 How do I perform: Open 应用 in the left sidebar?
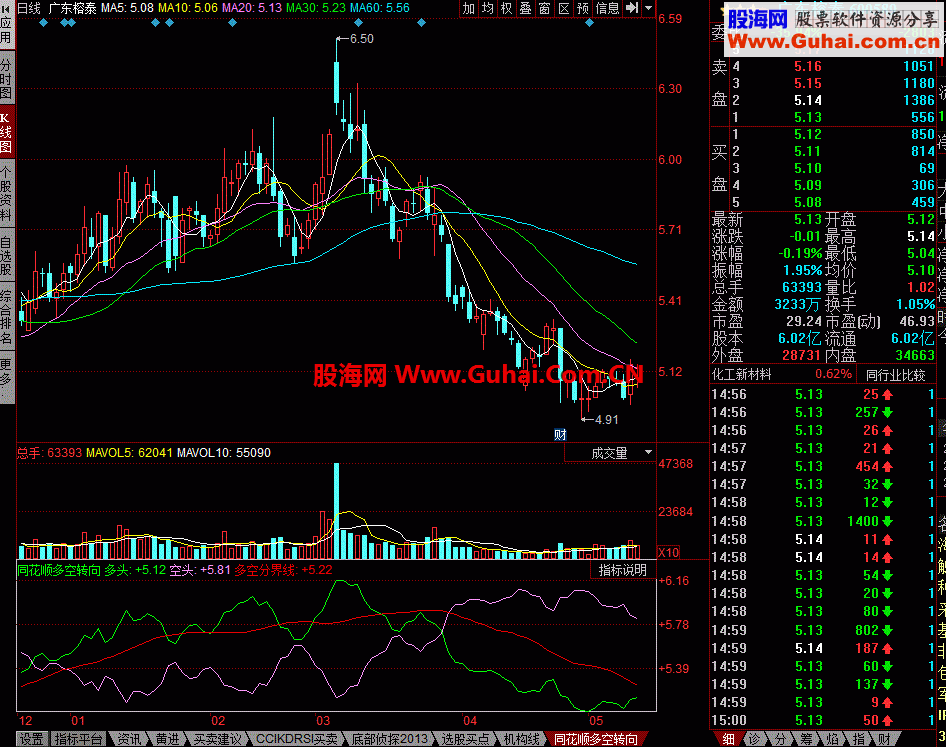[6, 31]
